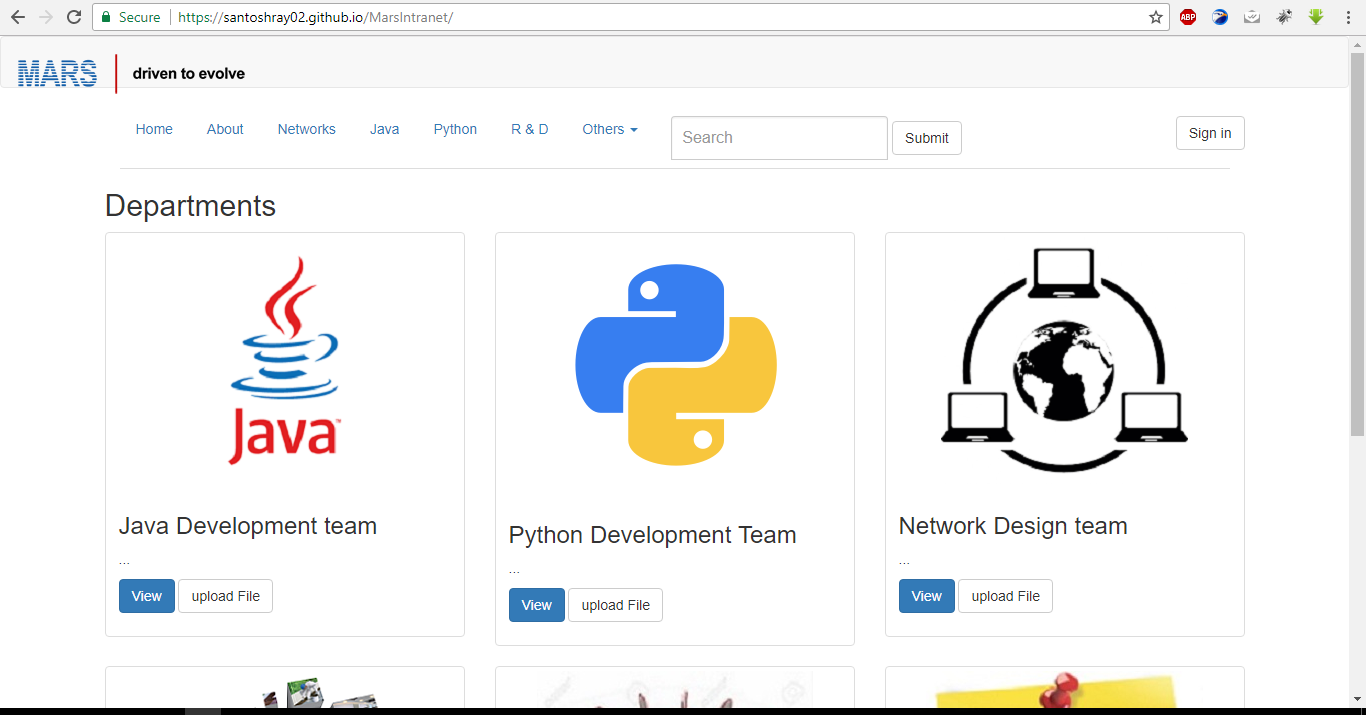Viewport: 1366px width, 715px height.
Task: Open the About nav link
Action: pos(225,129)
